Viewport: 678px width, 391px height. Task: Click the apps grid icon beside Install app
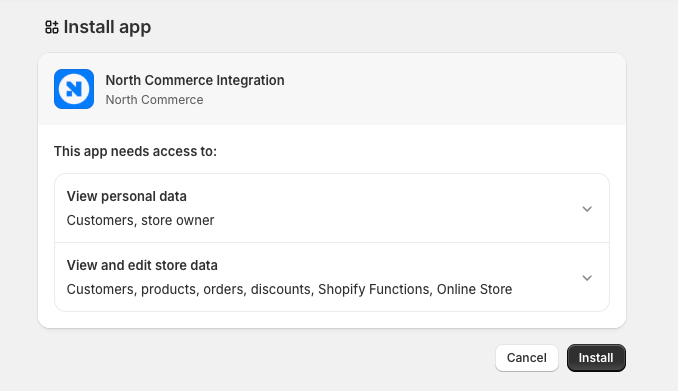(52, 27)
